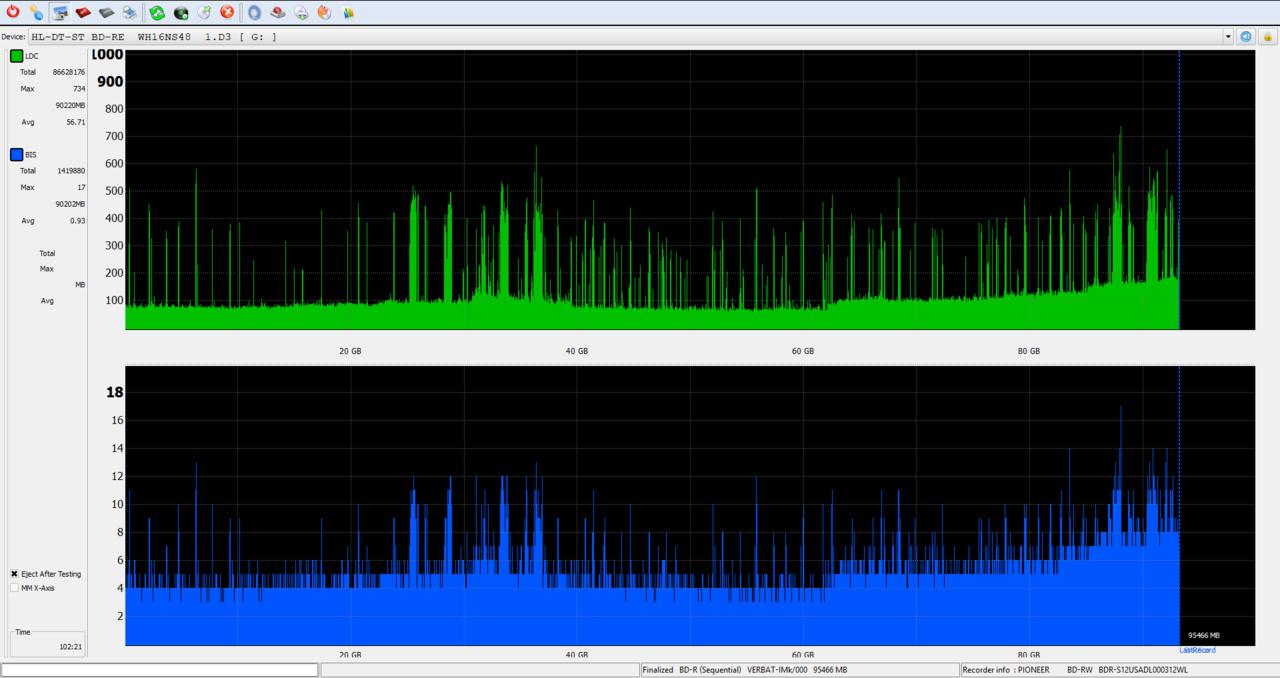This screenshot has height=678, width=1280.
Task: Click the yellow lock icon beside device
Action: click(1267, 37)
